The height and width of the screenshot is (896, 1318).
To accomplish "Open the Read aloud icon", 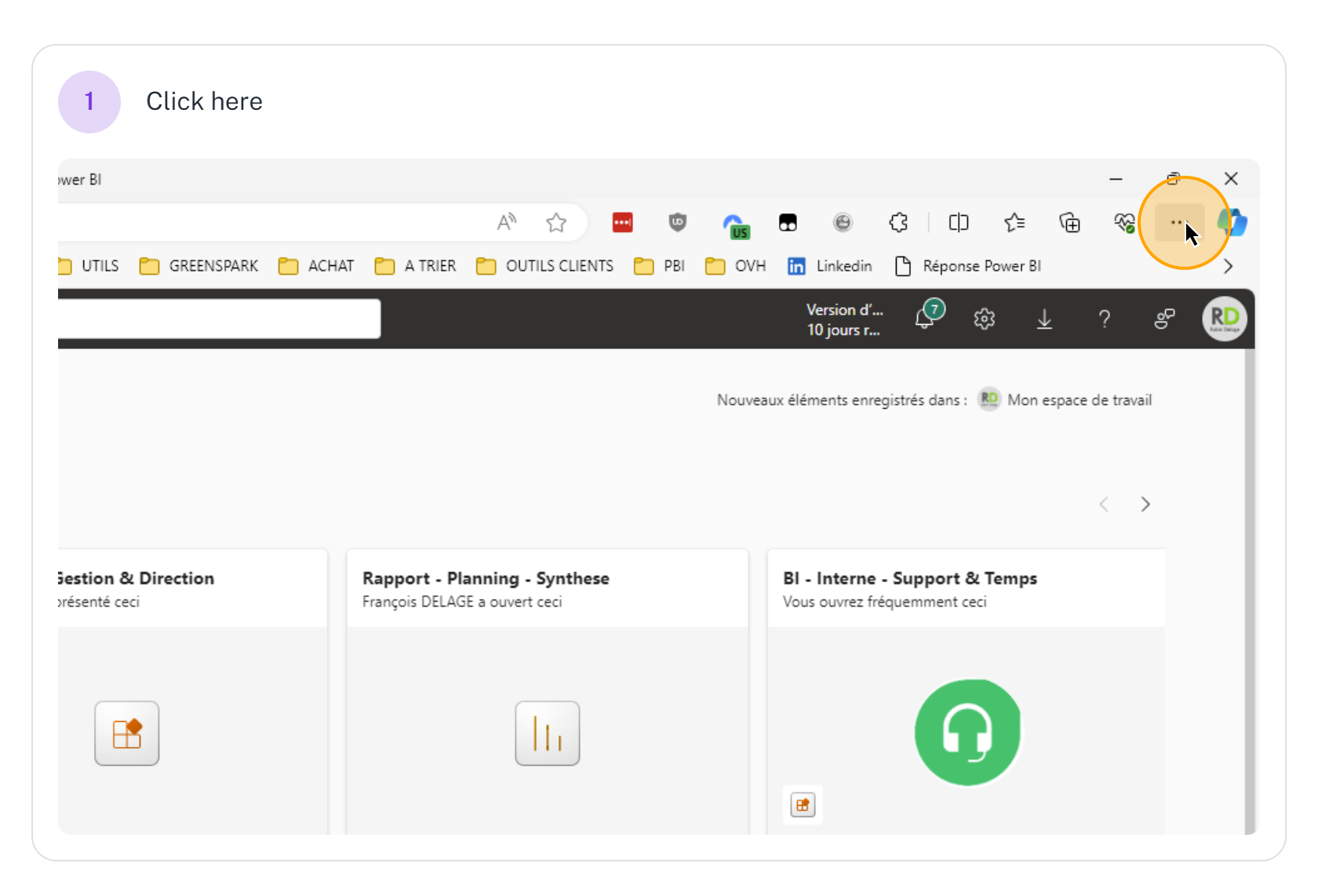I will click(x=507, y=223).
